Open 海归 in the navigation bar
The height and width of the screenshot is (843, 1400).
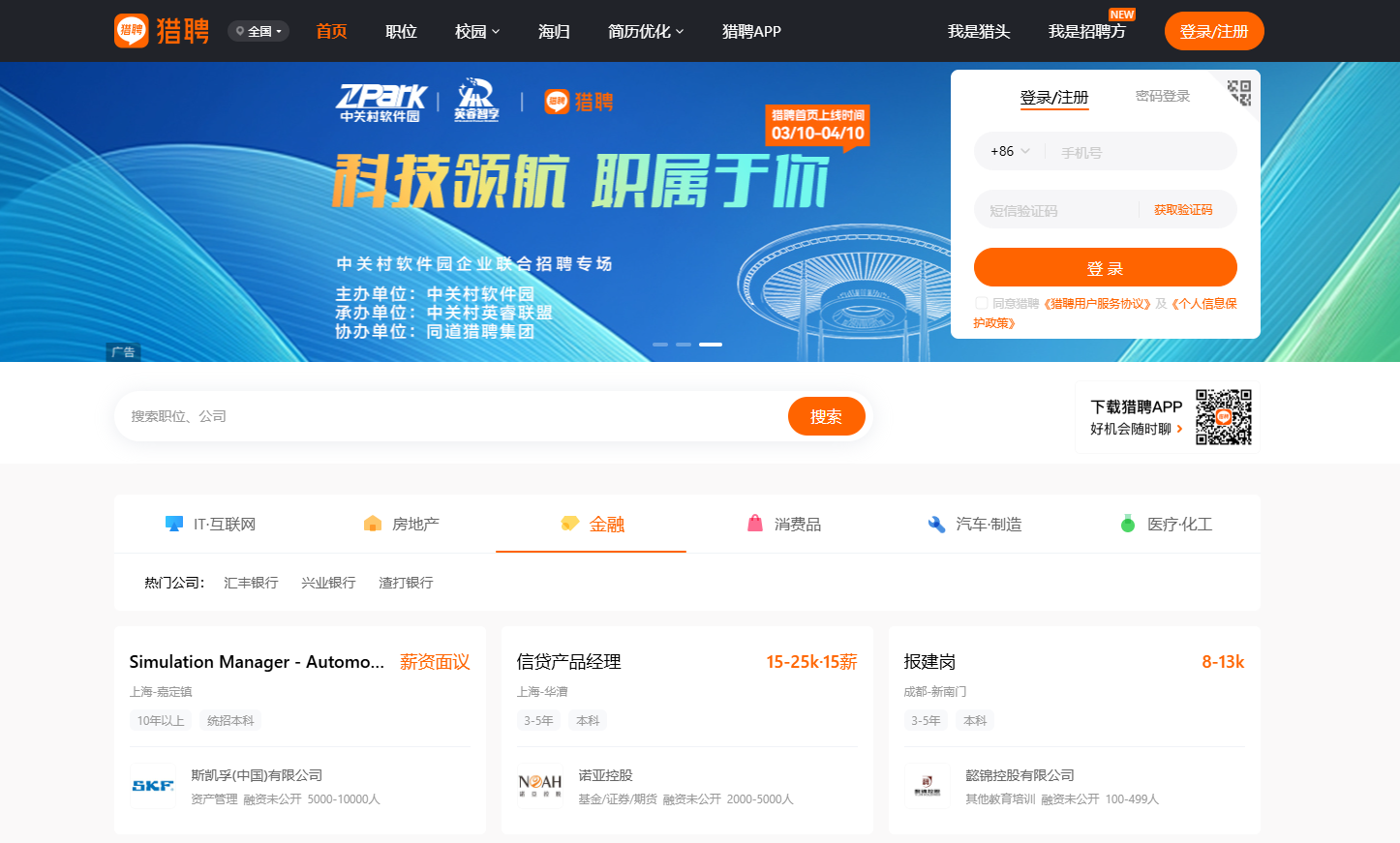pos(554,31)
